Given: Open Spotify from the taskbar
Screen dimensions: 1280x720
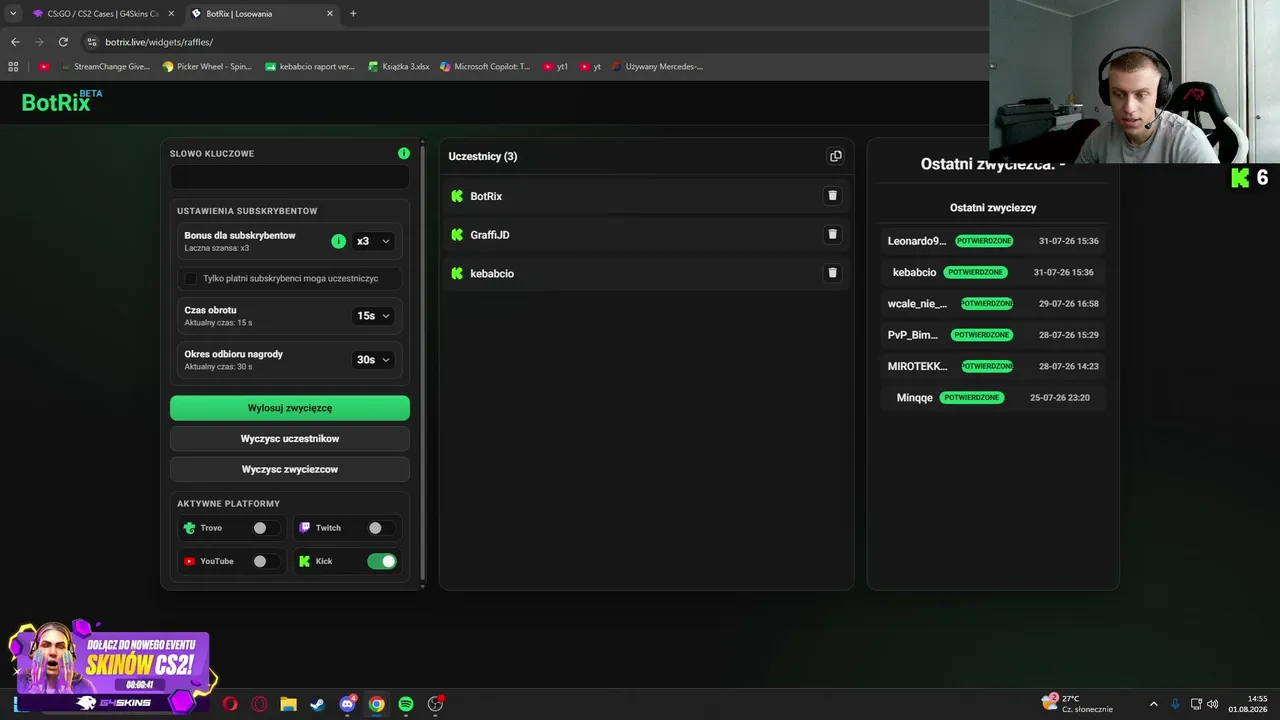Looking at the screenshot, I should click(x=405, y=704).
